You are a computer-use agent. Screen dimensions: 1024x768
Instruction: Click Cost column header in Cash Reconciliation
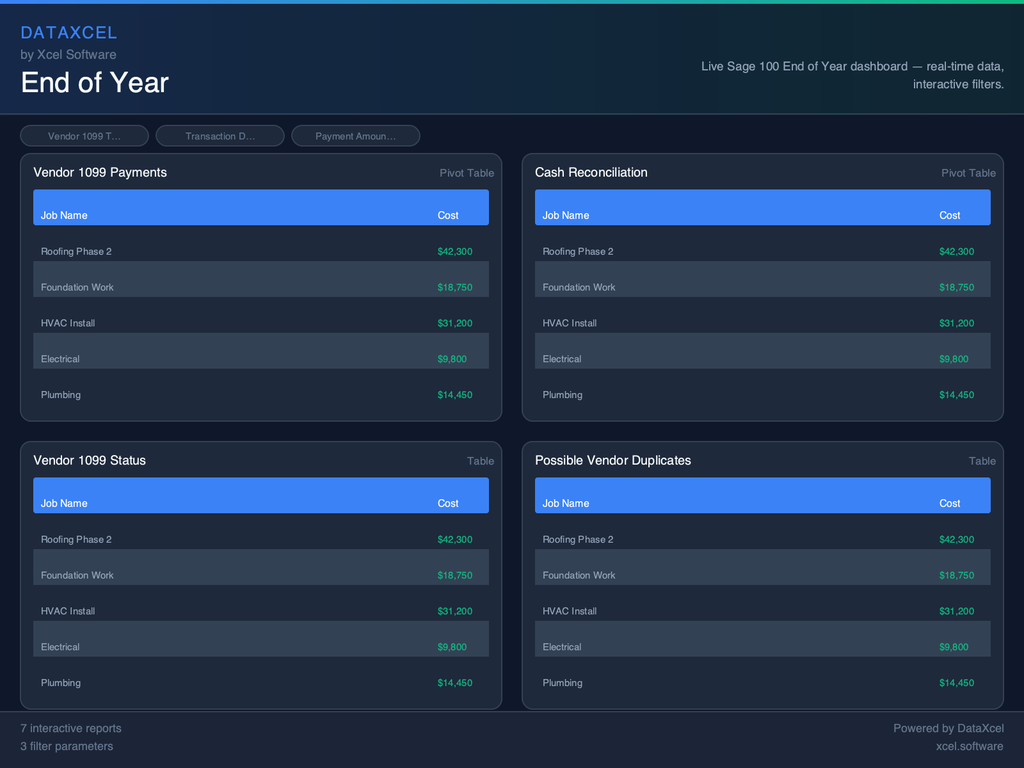coord(949,215)
